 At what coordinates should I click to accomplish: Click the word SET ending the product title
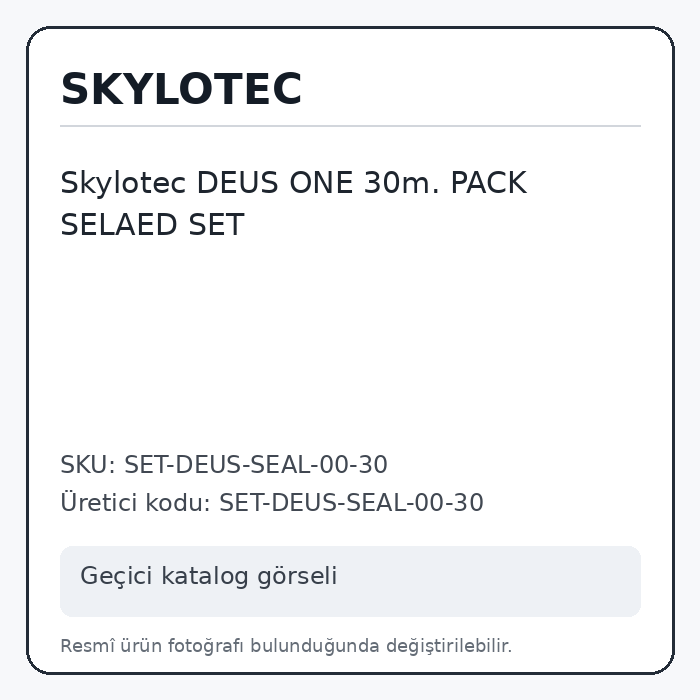coord(217,225)
